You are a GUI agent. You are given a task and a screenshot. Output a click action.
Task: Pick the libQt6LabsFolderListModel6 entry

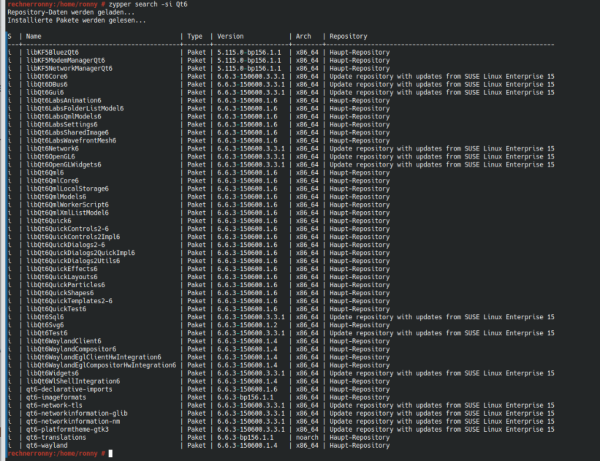pyautogui.click(x=75, y=109)
